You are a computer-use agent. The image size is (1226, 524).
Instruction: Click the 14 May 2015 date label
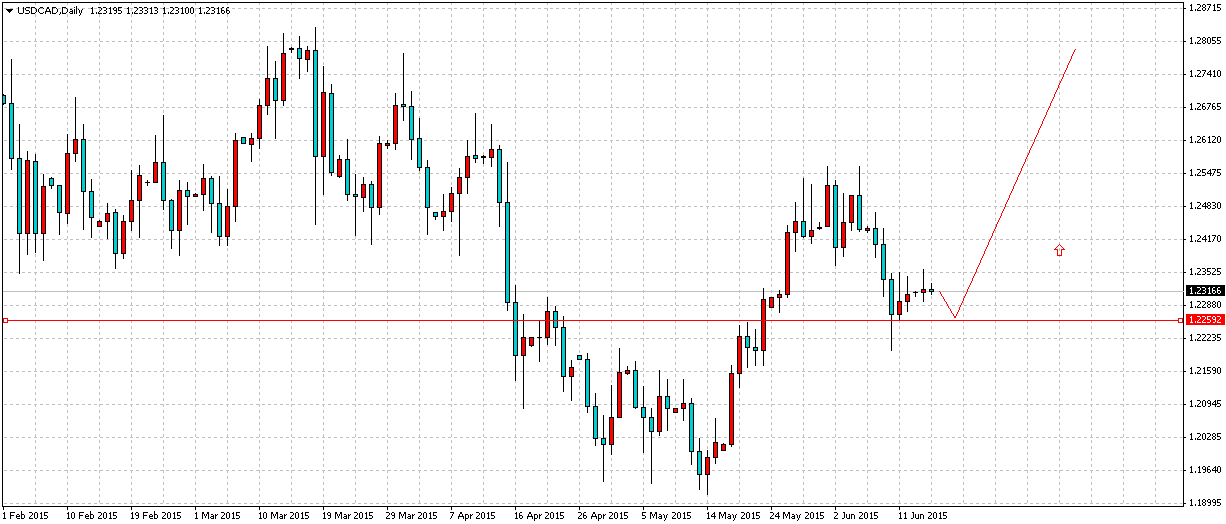tap(732, 516)
